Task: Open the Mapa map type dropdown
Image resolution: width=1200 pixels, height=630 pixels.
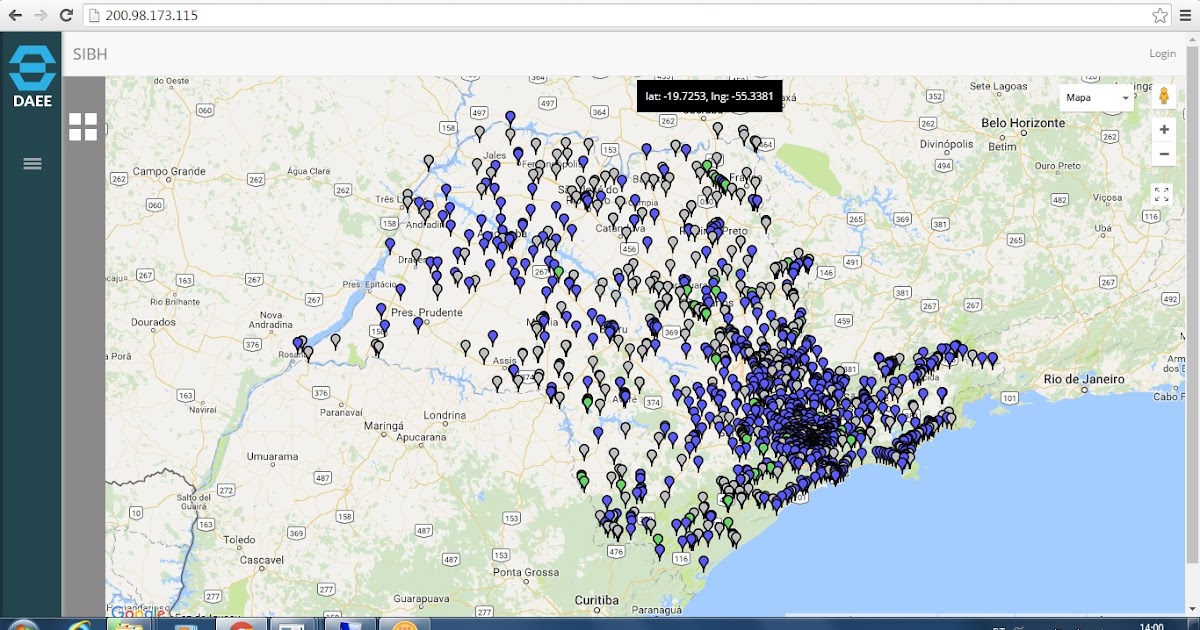Action: click(x=1095, y=97)
